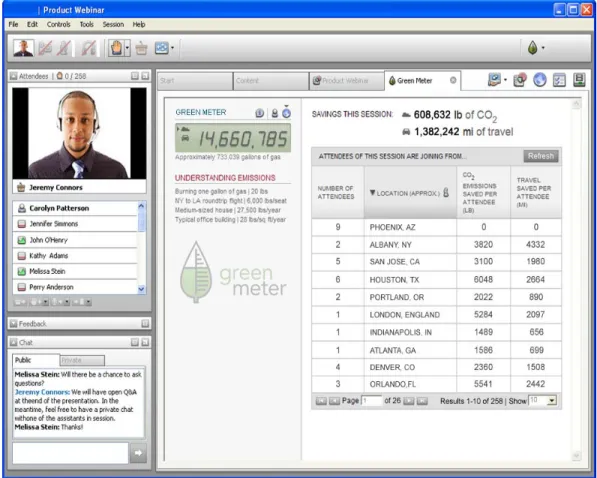Sort by Location (Approx.) column header
The image size is (597, 478).
point(410,193)
